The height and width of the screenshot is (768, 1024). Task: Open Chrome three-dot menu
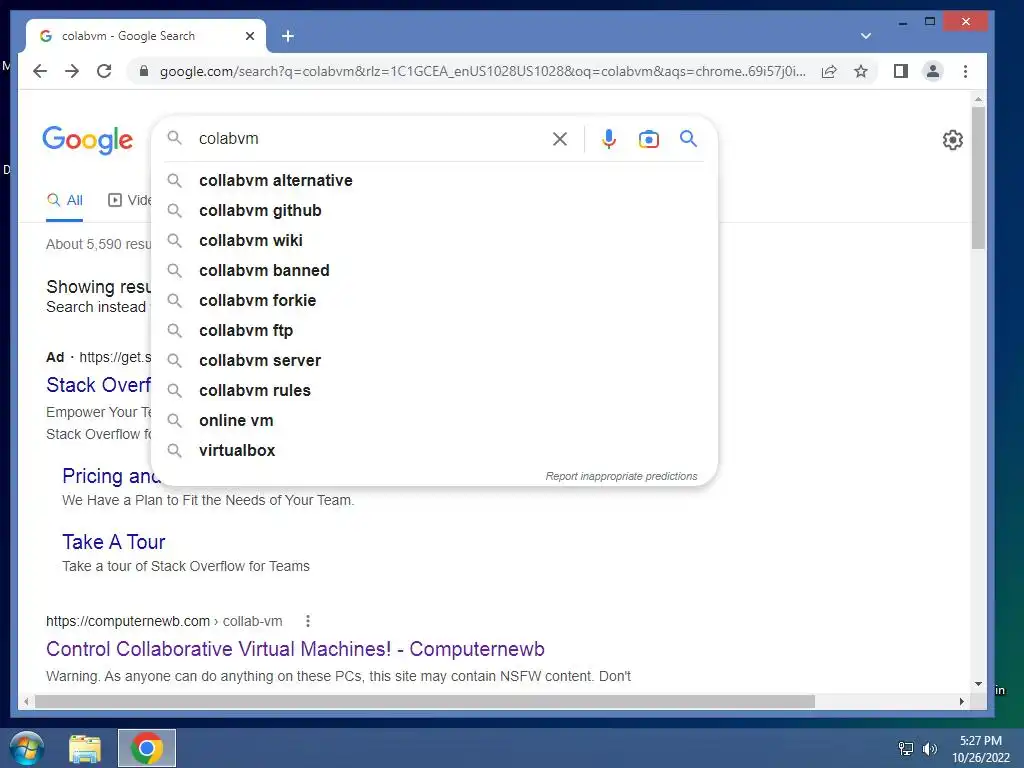click(x=965, y=71)
